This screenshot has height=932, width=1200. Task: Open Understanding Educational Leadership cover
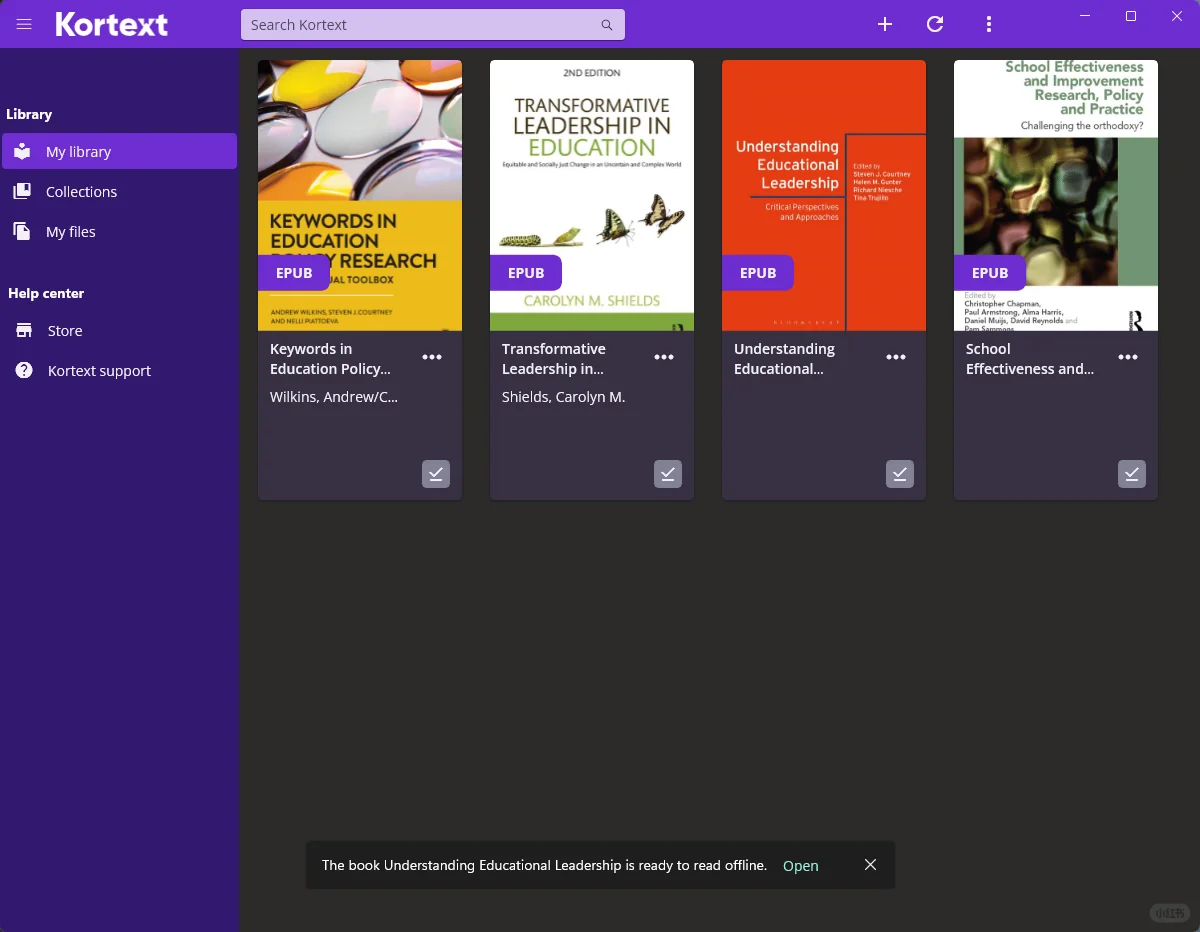click(x=824, y=195)
